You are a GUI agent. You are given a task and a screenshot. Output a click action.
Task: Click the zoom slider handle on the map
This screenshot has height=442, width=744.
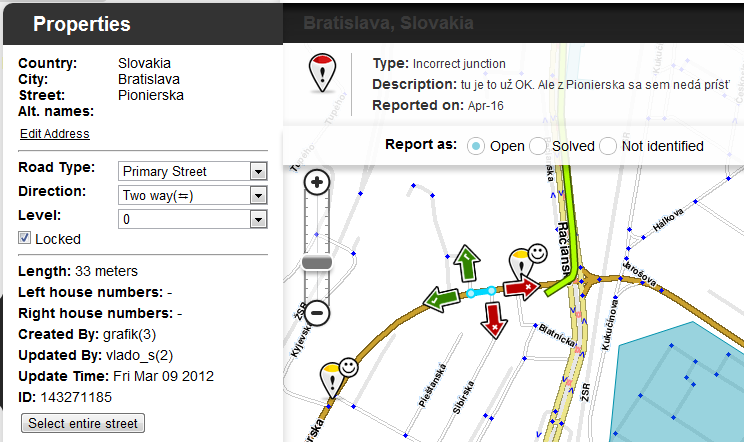[x=316, y=262]
